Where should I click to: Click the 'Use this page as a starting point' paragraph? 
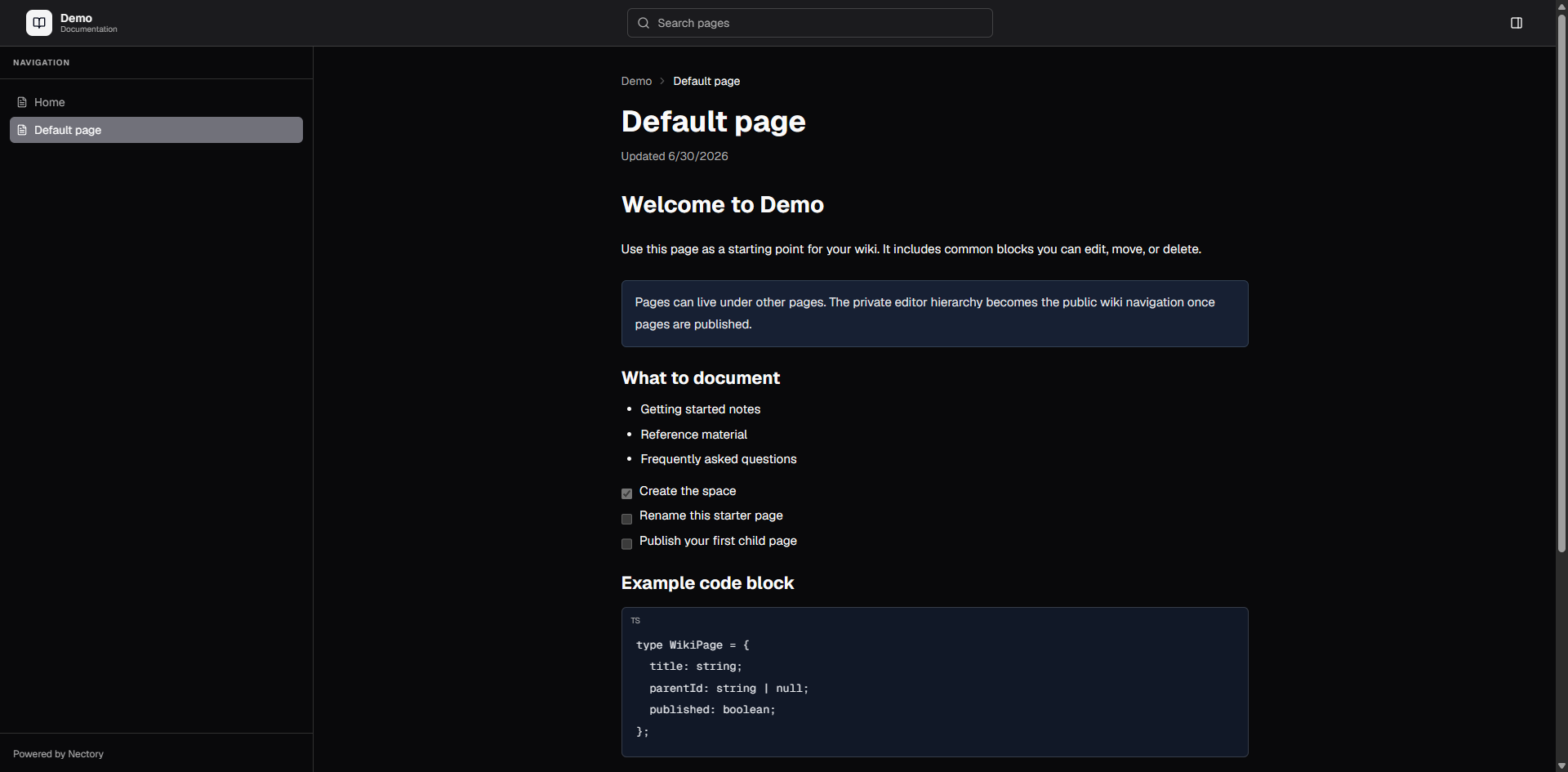[911, 249]
